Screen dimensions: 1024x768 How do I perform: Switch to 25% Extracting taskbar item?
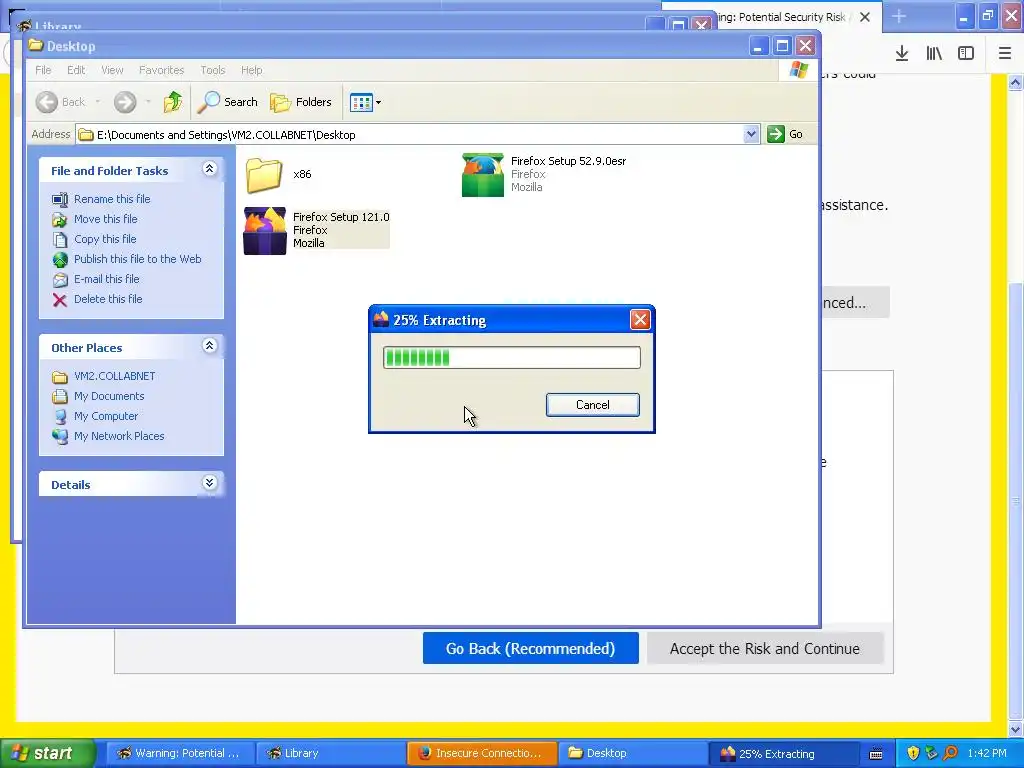click(784, 753)
